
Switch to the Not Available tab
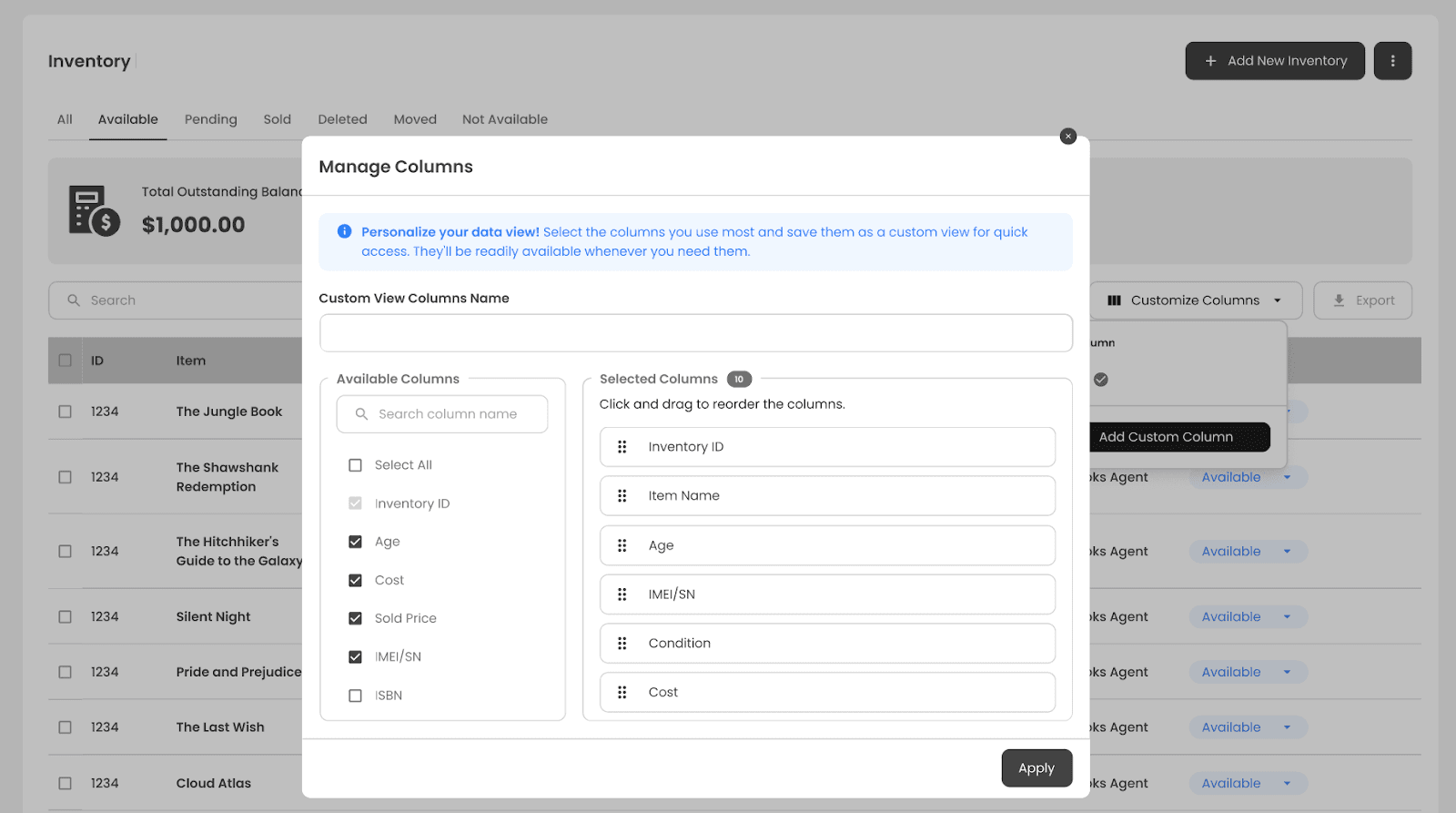click(x=505, y=119)
